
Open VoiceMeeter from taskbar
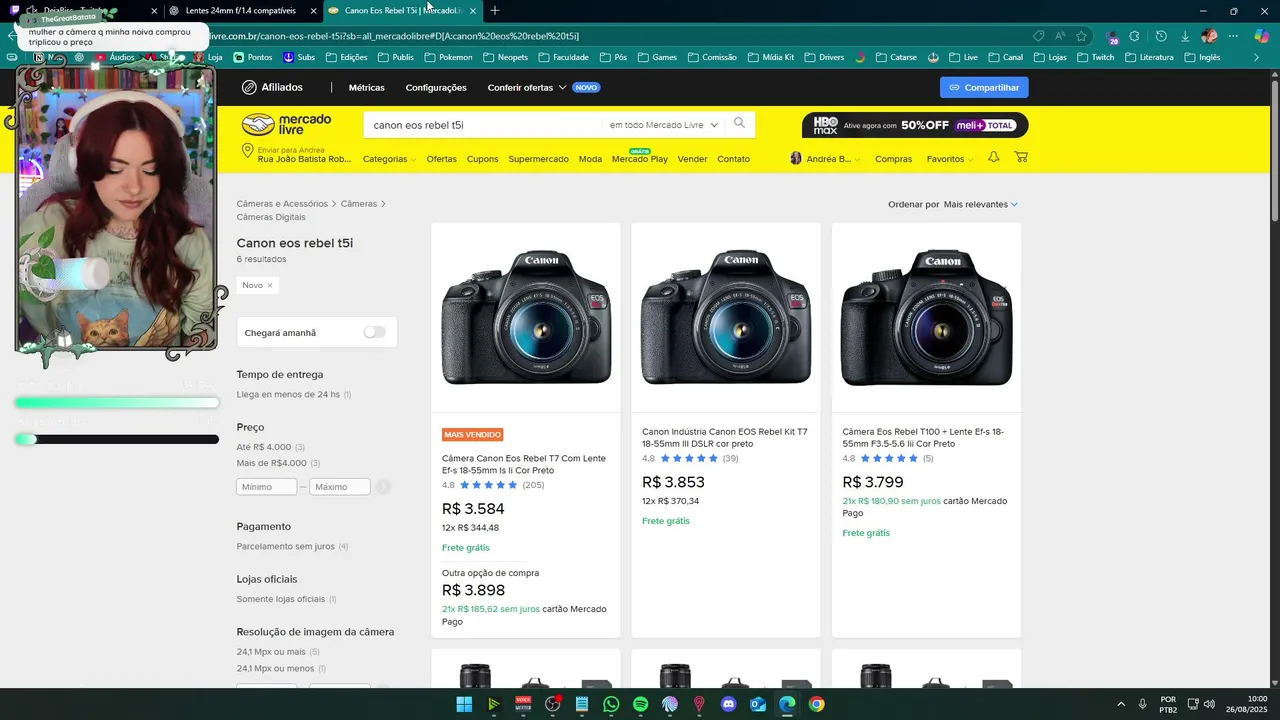[523, 704]
